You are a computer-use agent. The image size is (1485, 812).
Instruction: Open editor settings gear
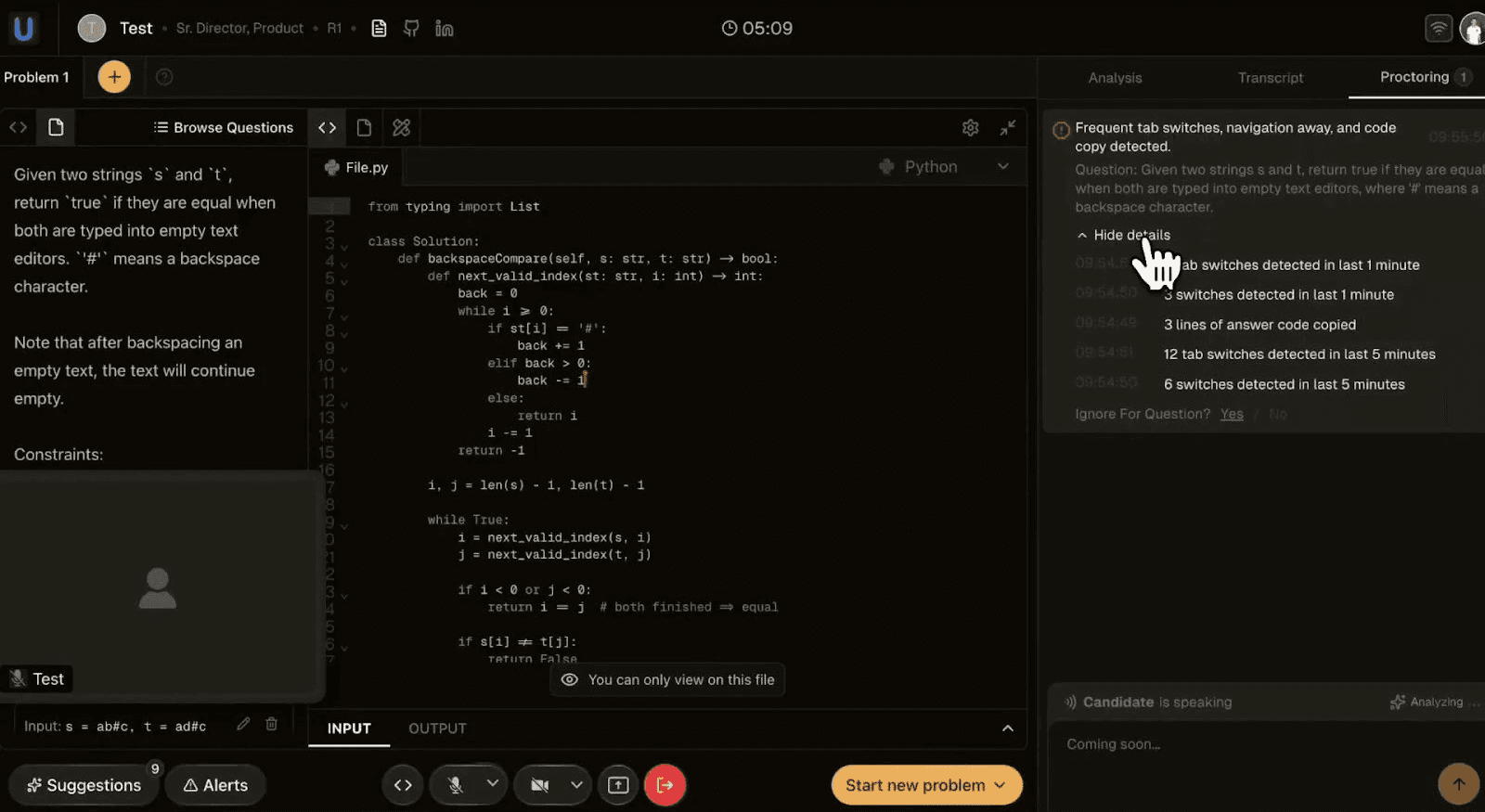click(x=970, y=128)
